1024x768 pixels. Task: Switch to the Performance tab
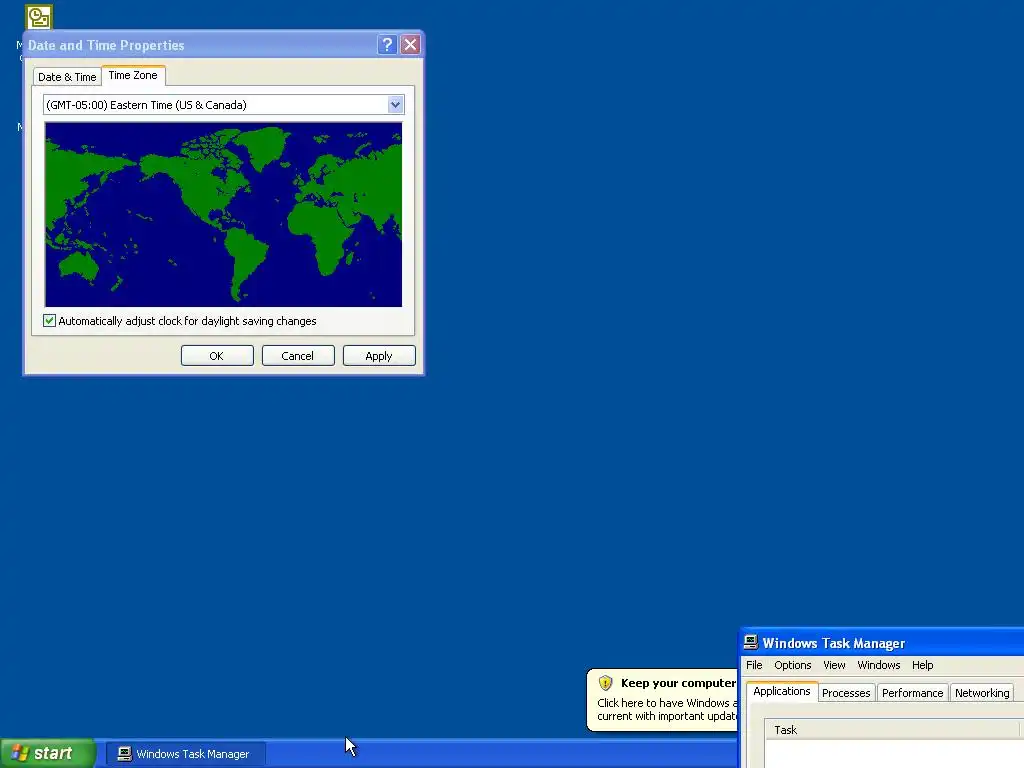tap(912, 693)
